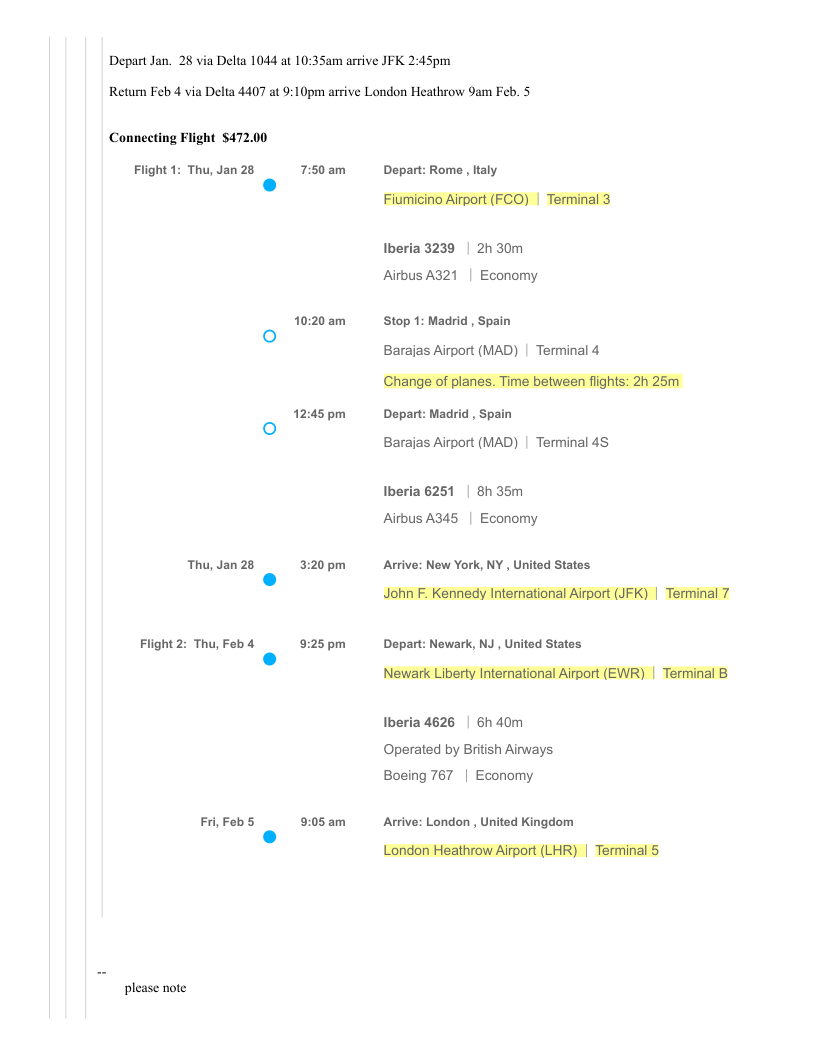
Task: Click the hollow circle beside 10:20 am stop
Action: click(269, 337)
